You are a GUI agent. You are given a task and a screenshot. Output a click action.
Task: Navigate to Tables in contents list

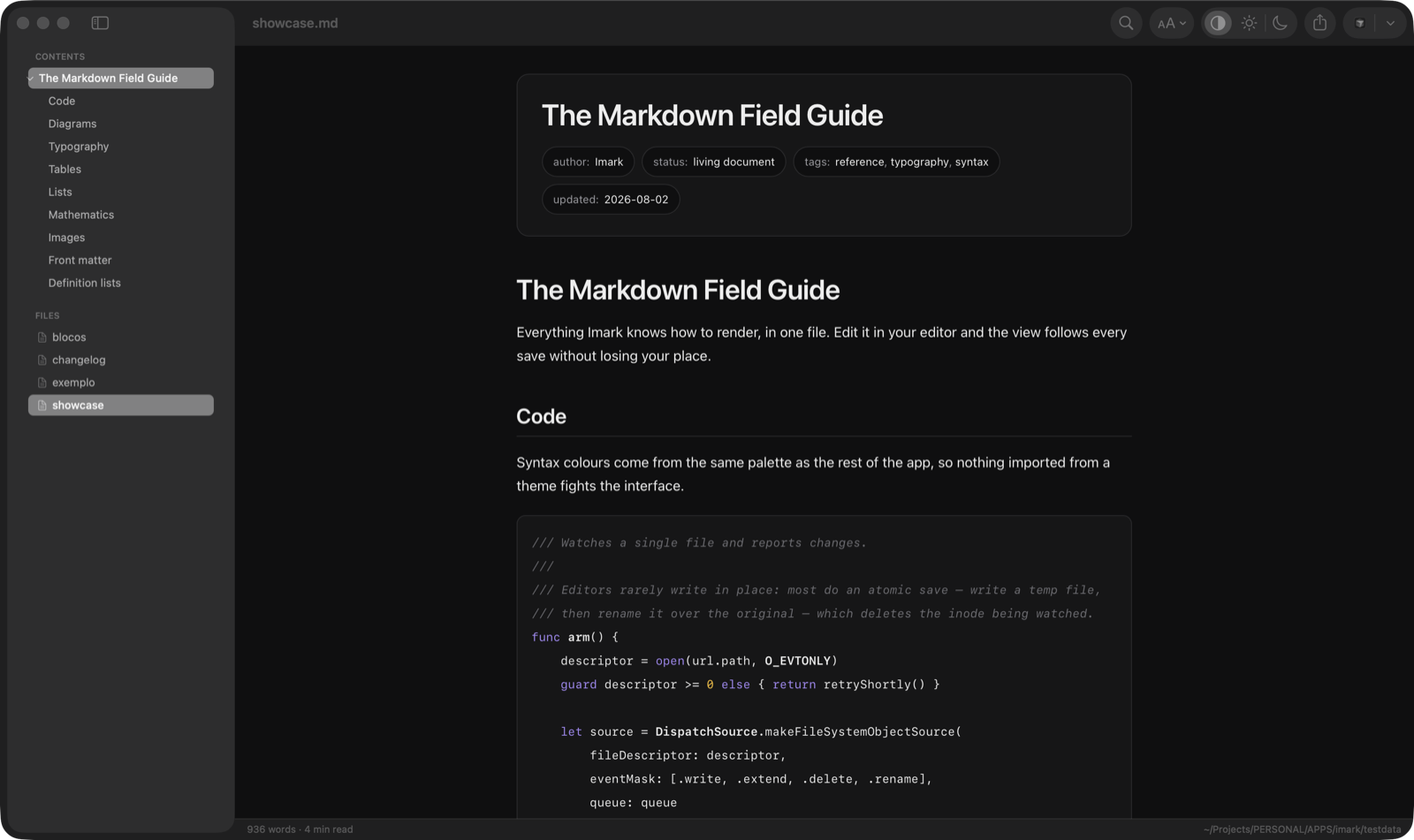65,170
